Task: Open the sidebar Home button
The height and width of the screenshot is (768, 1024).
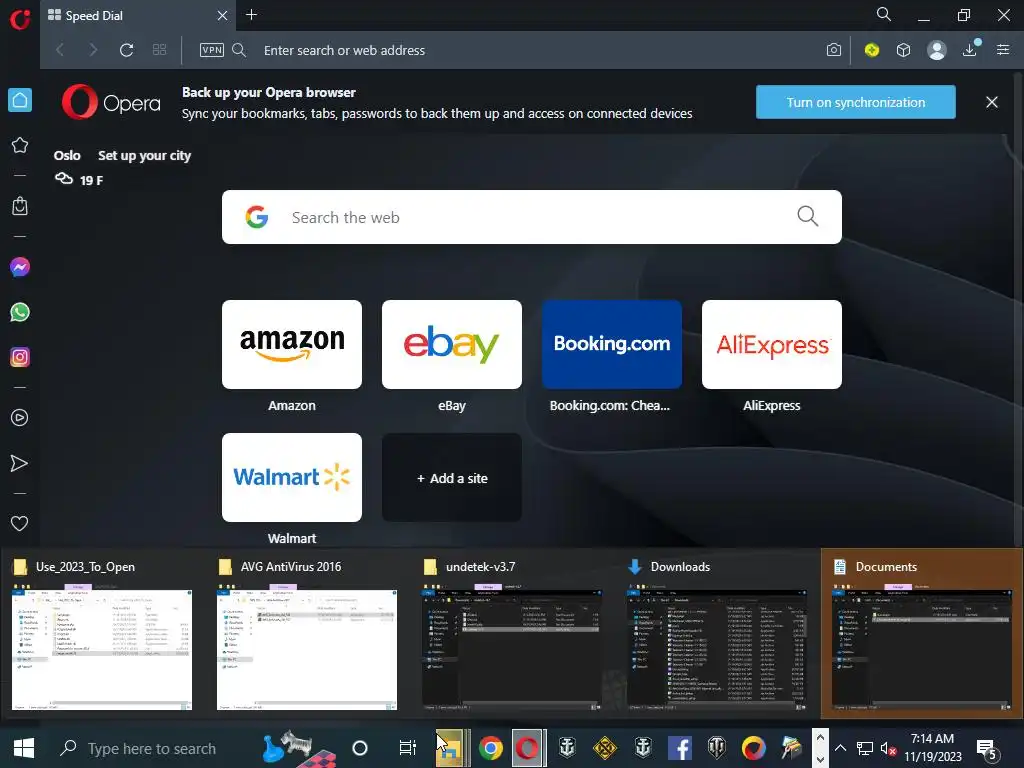Action: coord(20,100)
